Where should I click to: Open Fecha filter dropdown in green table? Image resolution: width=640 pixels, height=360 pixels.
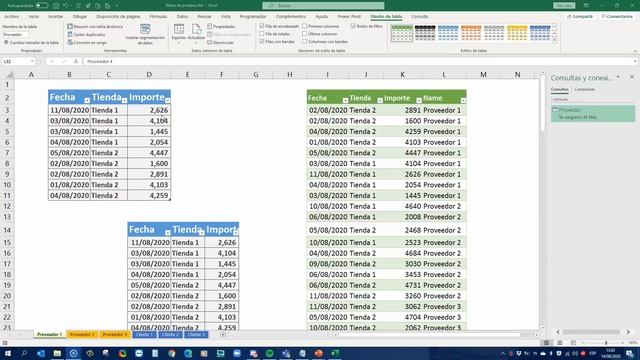(x=345, y=100)
